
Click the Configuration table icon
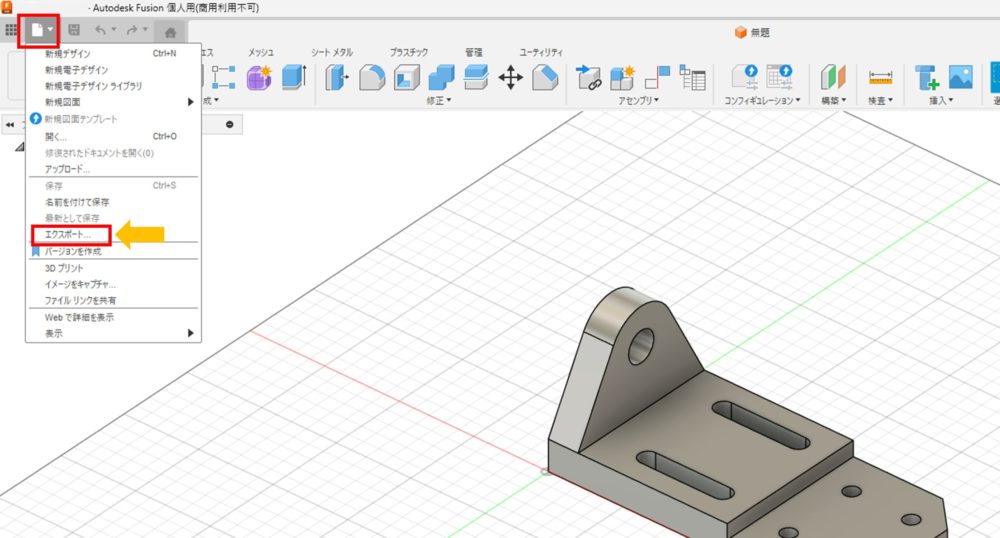779,77
